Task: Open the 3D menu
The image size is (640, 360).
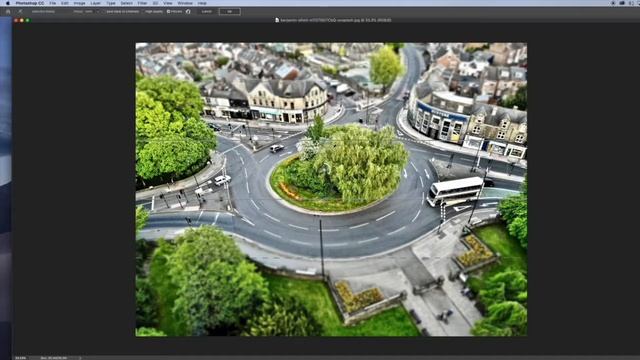Action: (x=155, y=3)
